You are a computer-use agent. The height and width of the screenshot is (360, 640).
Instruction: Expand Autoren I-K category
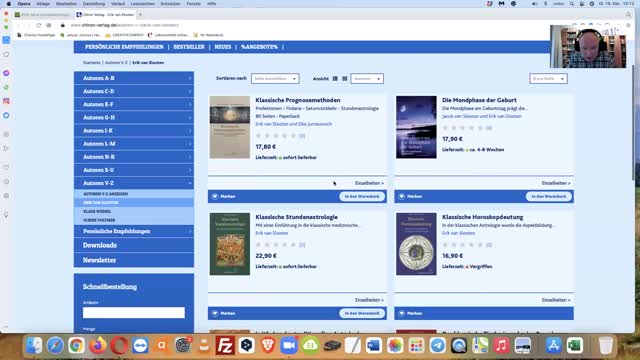[134, 131]
